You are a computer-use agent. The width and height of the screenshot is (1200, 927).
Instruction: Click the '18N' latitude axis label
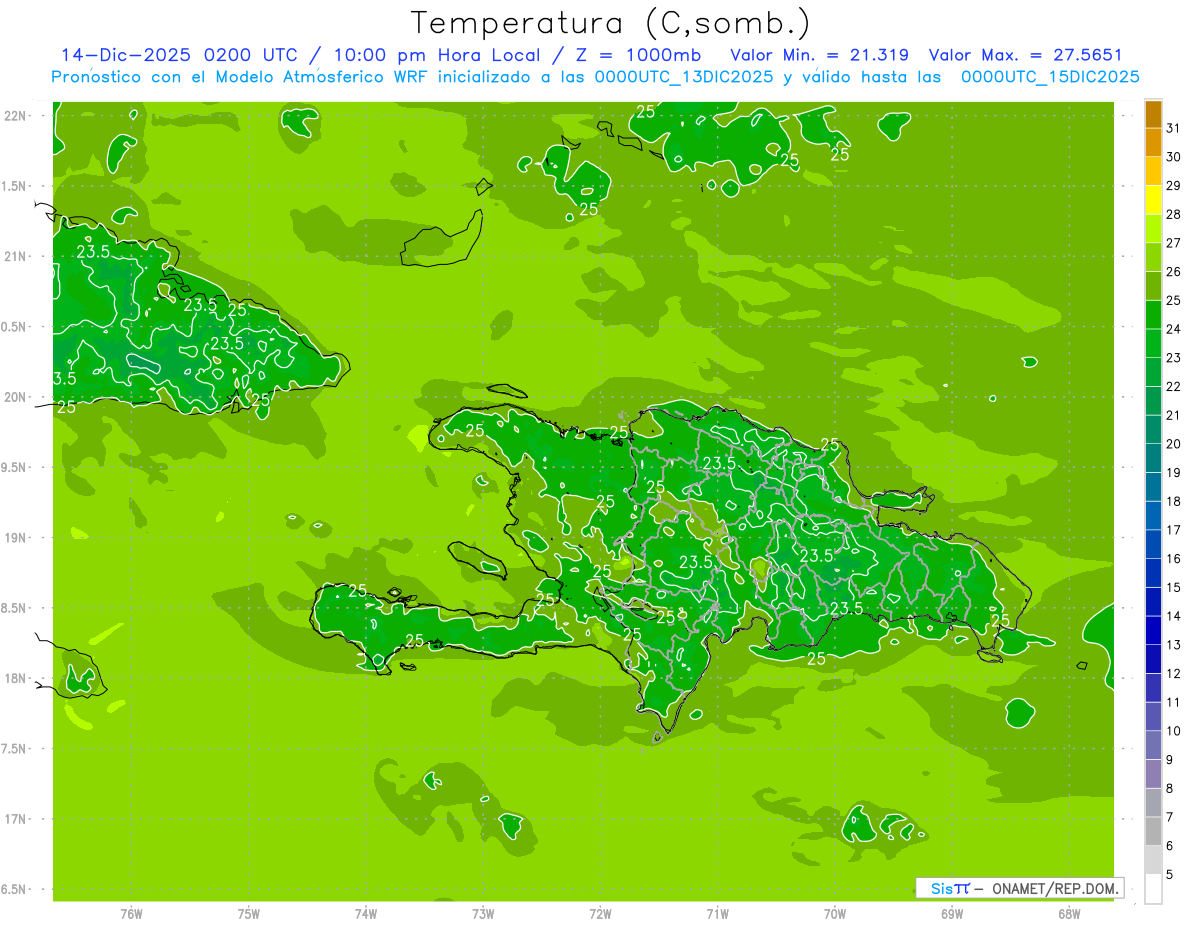coord(15,678)
